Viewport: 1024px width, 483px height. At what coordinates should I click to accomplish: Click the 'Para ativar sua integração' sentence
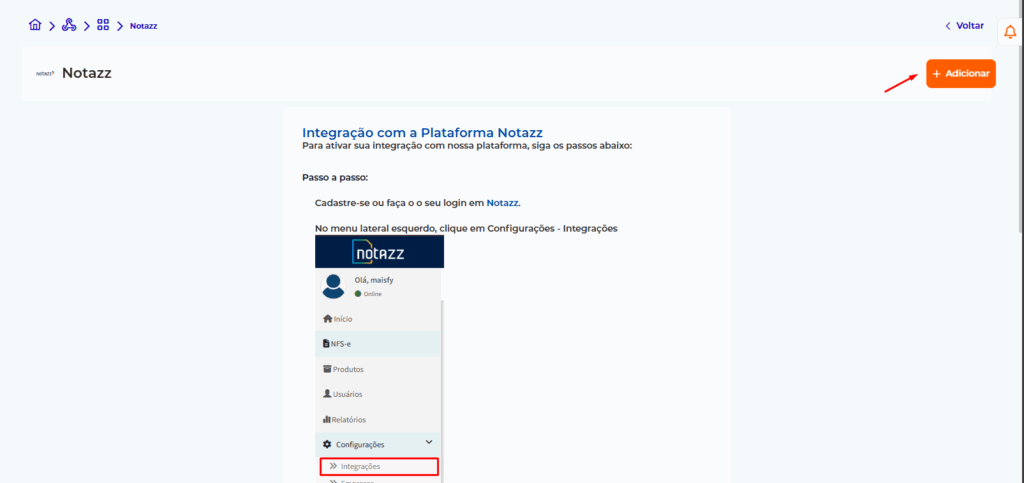pos(467,146)
